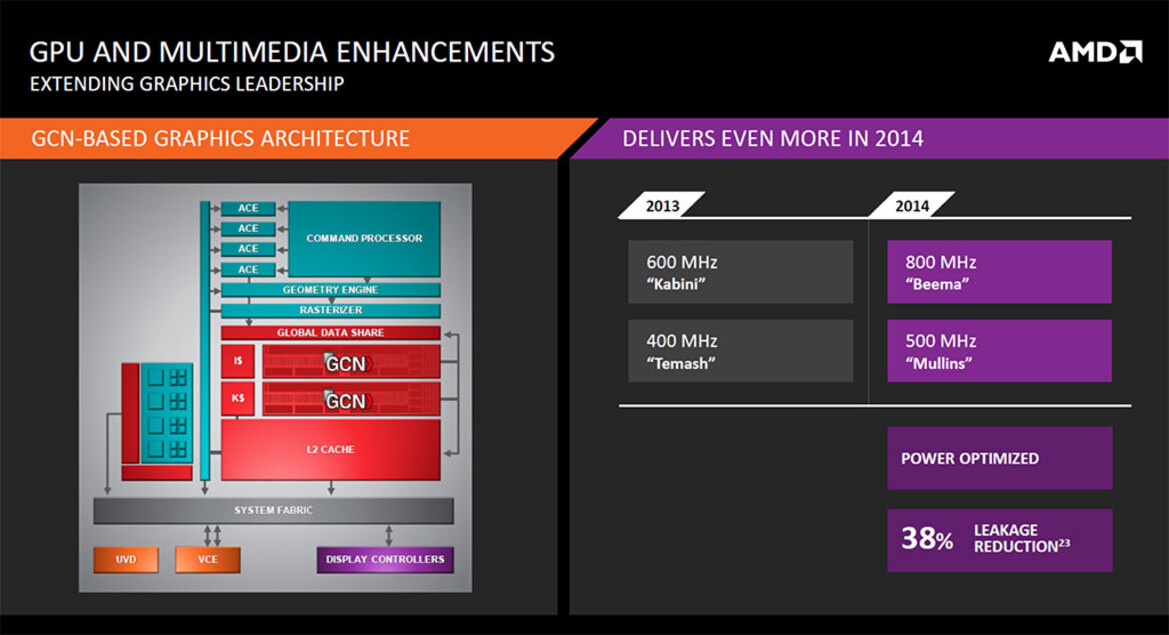The width and height of the screenshot is (1169, 635).
Task: Click the purple DISPLAY CONTROLLERS block
Action: point(385,560)
